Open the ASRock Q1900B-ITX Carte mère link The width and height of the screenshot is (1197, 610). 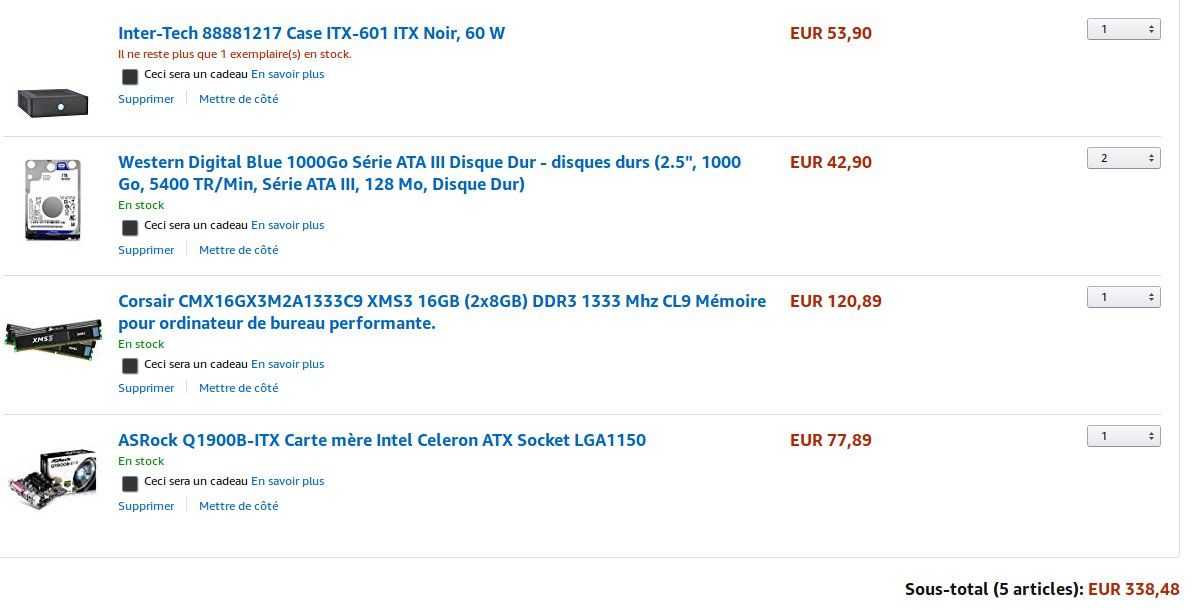click(382, 440)
